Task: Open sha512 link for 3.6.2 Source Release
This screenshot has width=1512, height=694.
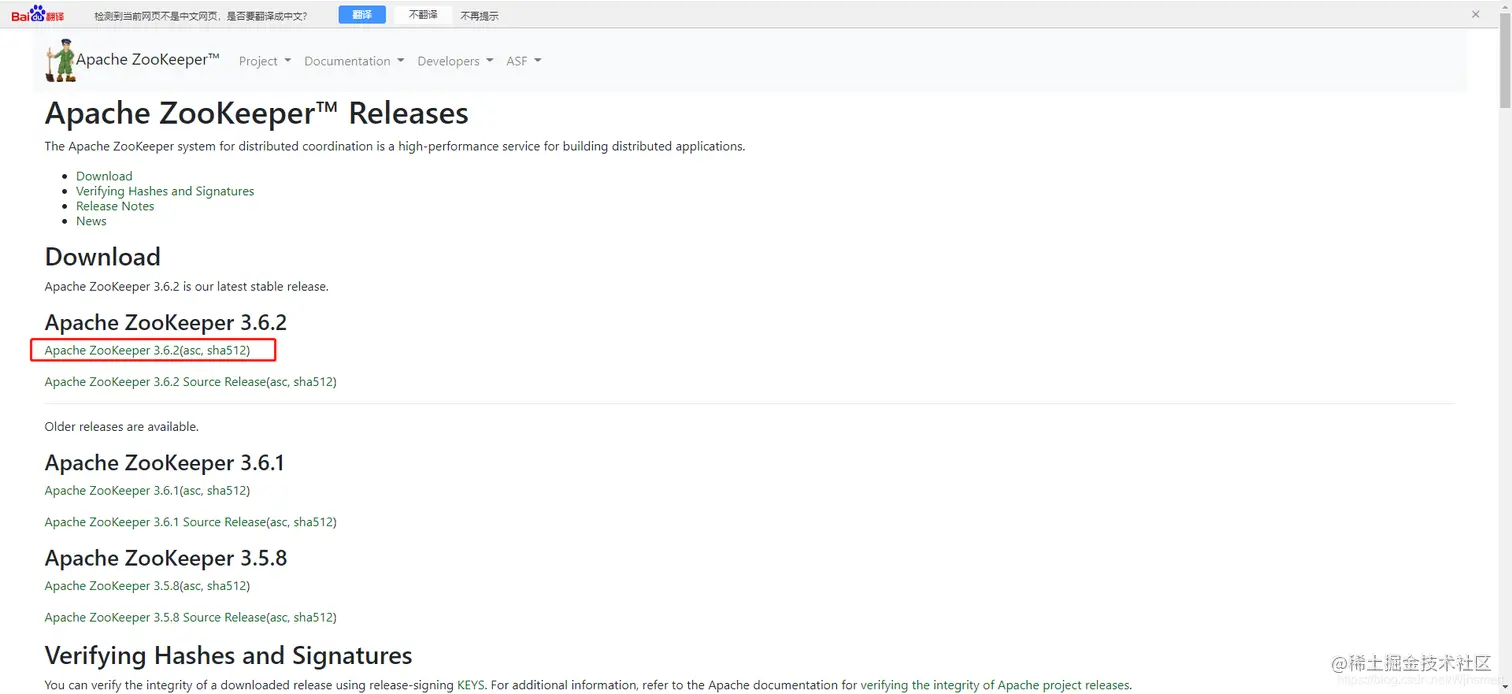Action: pos(313,382)
